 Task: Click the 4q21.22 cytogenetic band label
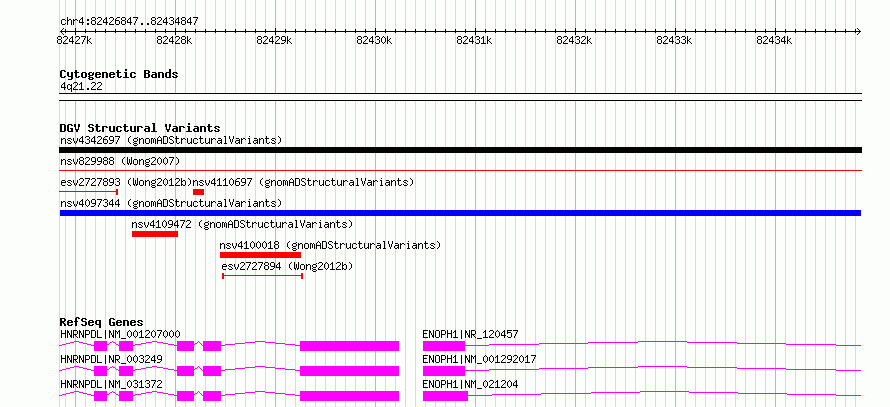pyautogui.click(x=81, y=87)
